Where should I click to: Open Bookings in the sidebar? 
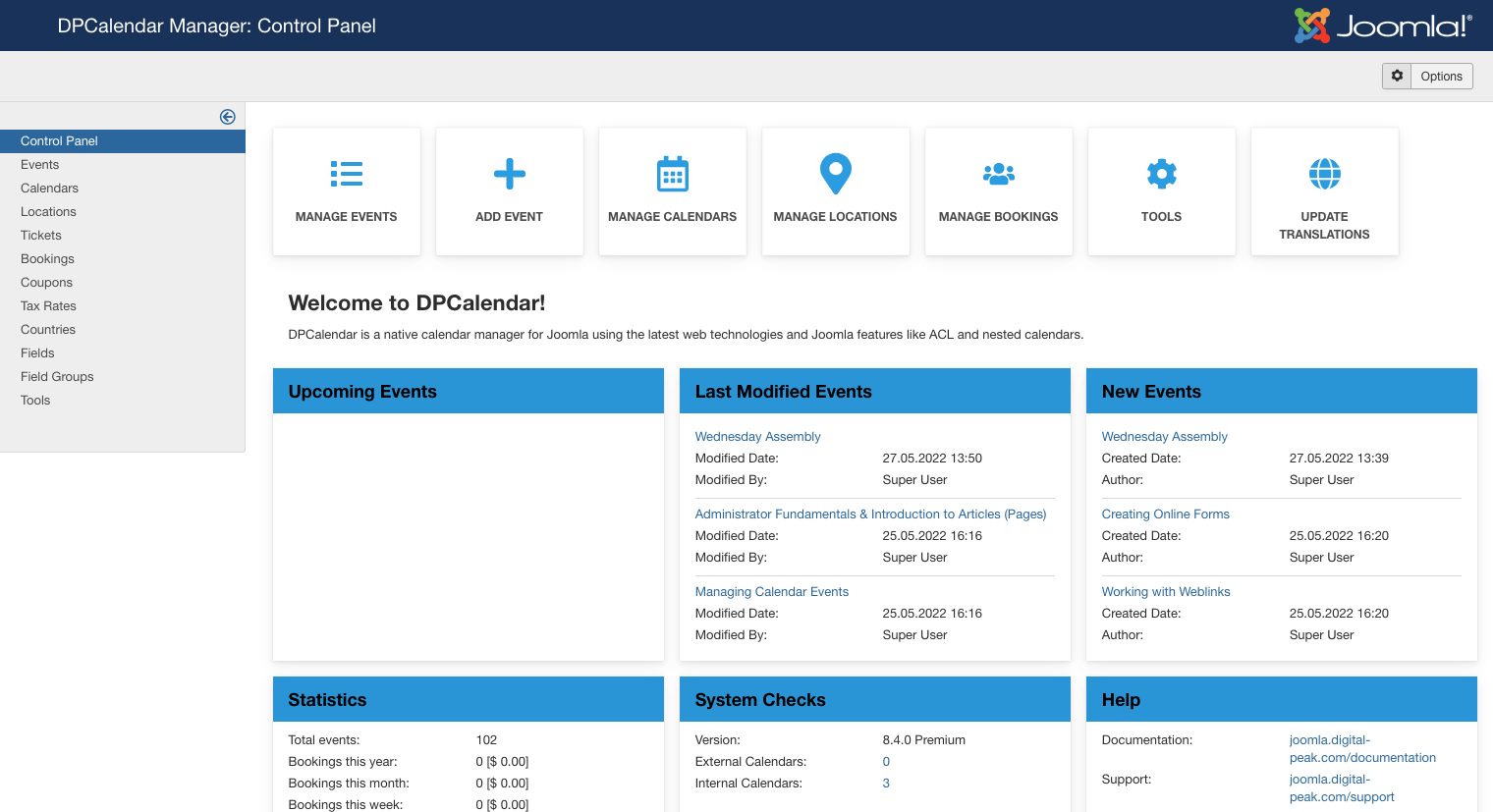pyautogui.click(x=123, y=259)
